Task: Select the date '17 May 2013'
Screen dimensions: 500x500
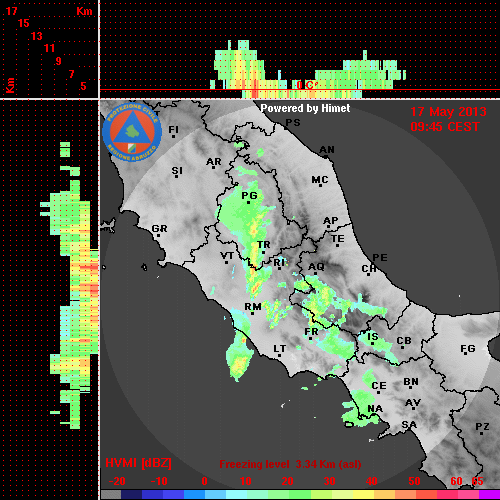Action: pyautogui.click(x=448, y=112)
